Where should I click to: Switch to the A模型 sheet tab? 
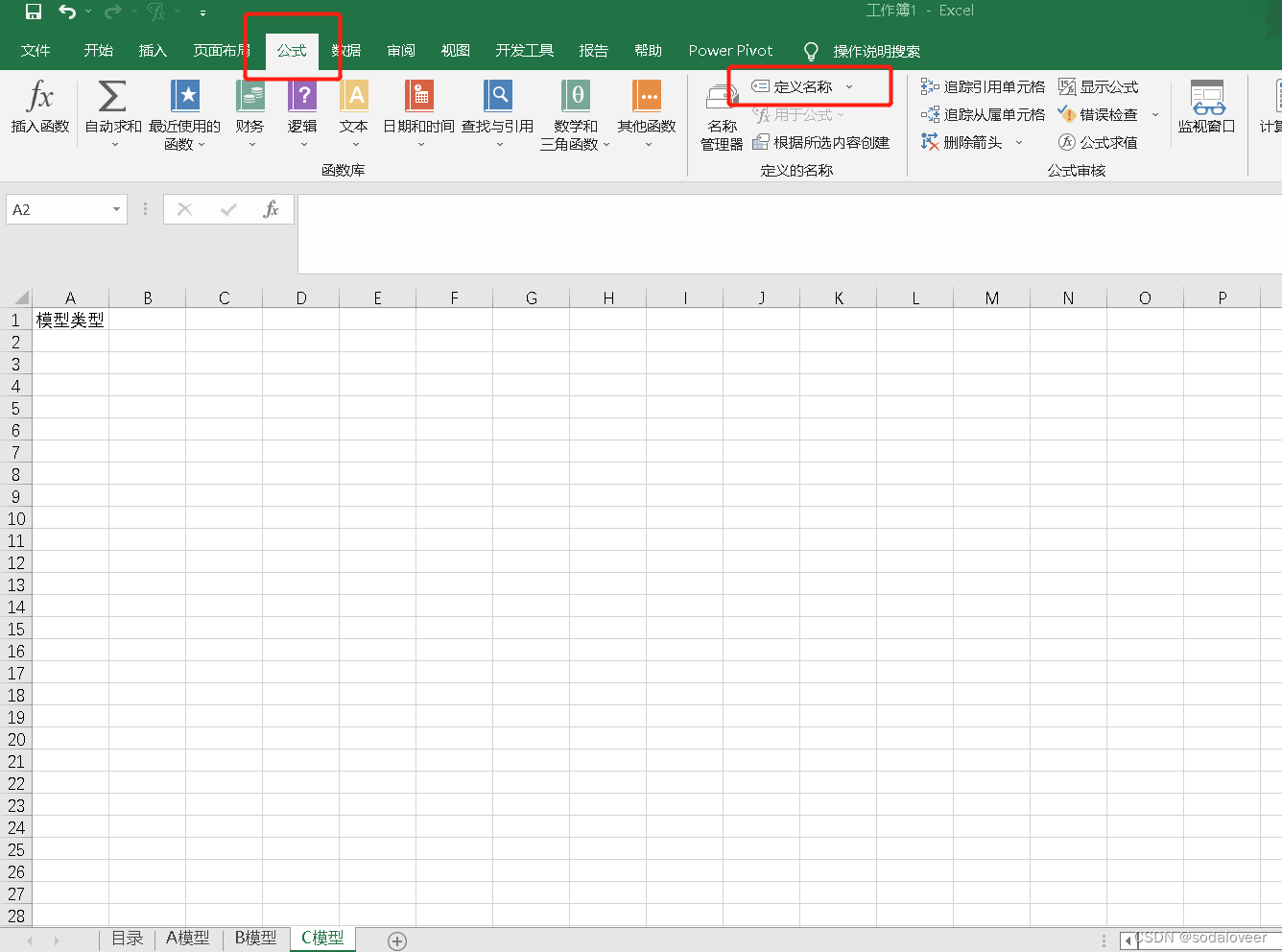click(x=188, y=939)
